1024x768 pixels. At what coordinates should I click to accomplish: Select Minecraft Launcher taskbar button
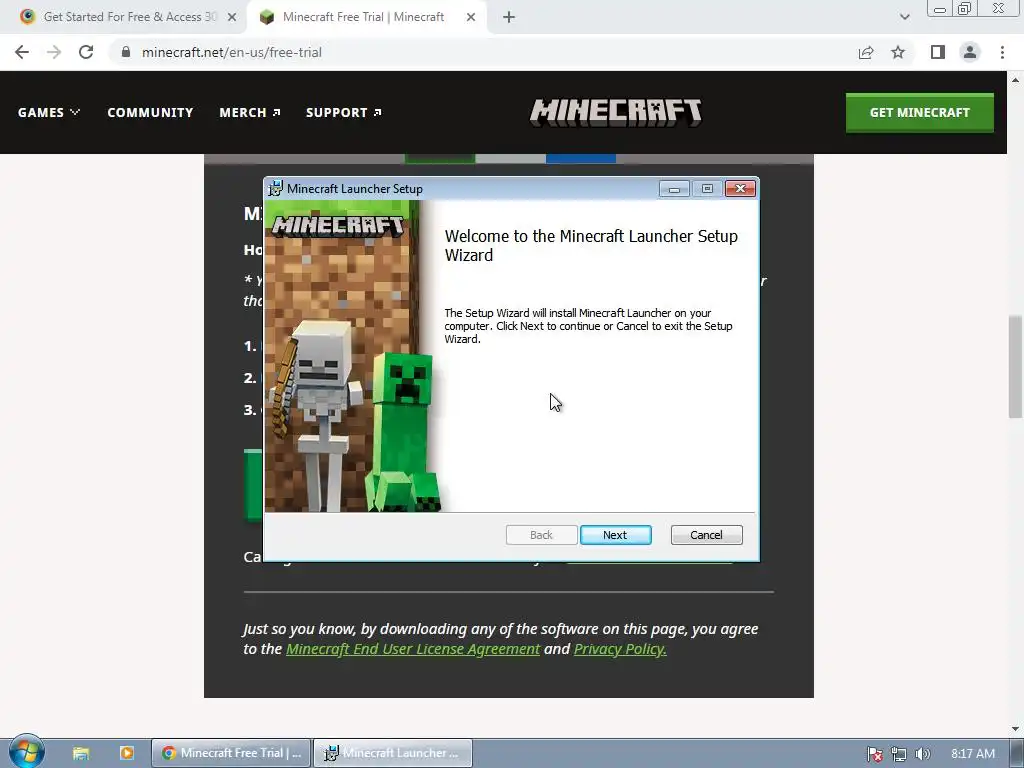[393, 753]
